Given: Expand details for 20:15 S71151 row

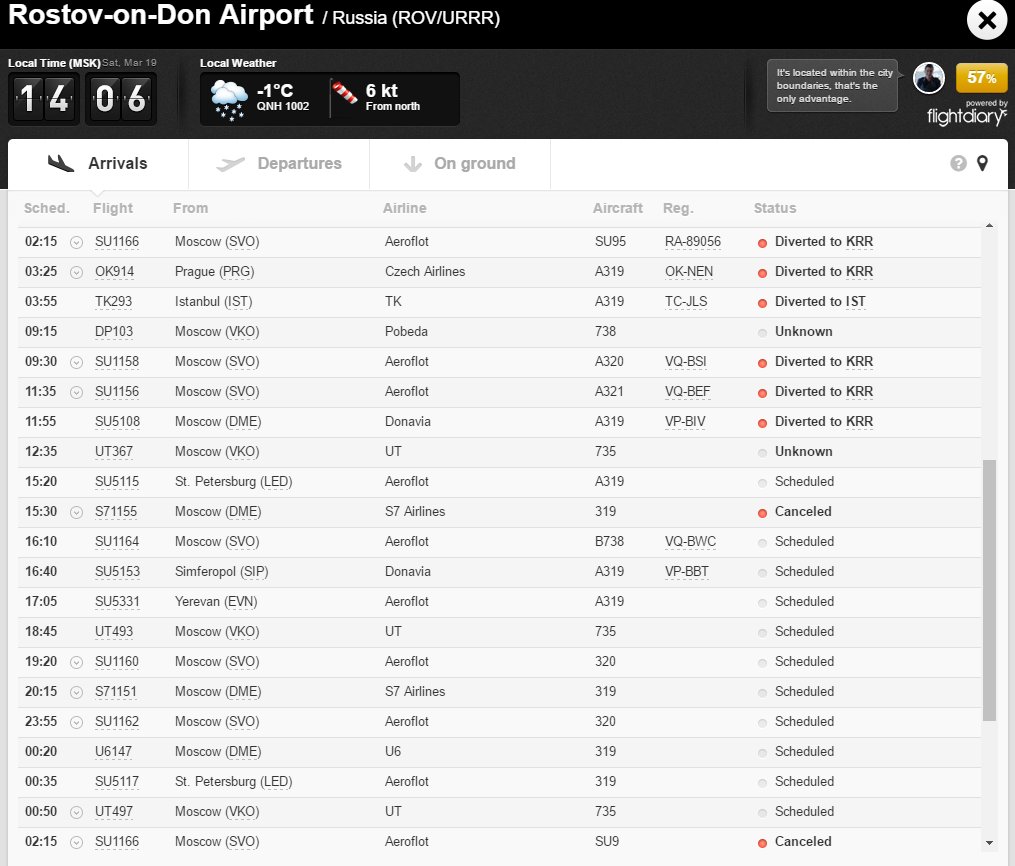Looking at the screenshot, I should 76,693.
